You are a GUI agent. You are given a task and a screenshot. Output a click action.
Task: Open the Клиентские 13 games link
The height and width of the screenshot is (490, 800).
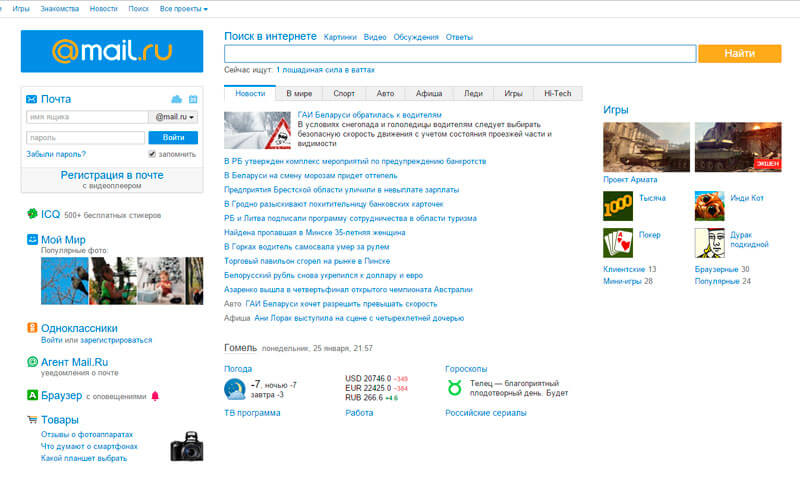(630, 269)
